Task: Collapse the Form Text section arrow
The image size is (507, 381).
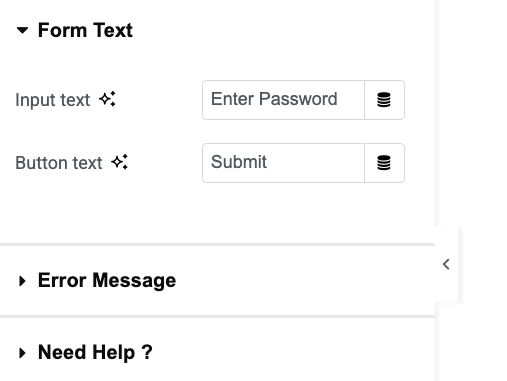Action: click(22, 31)
